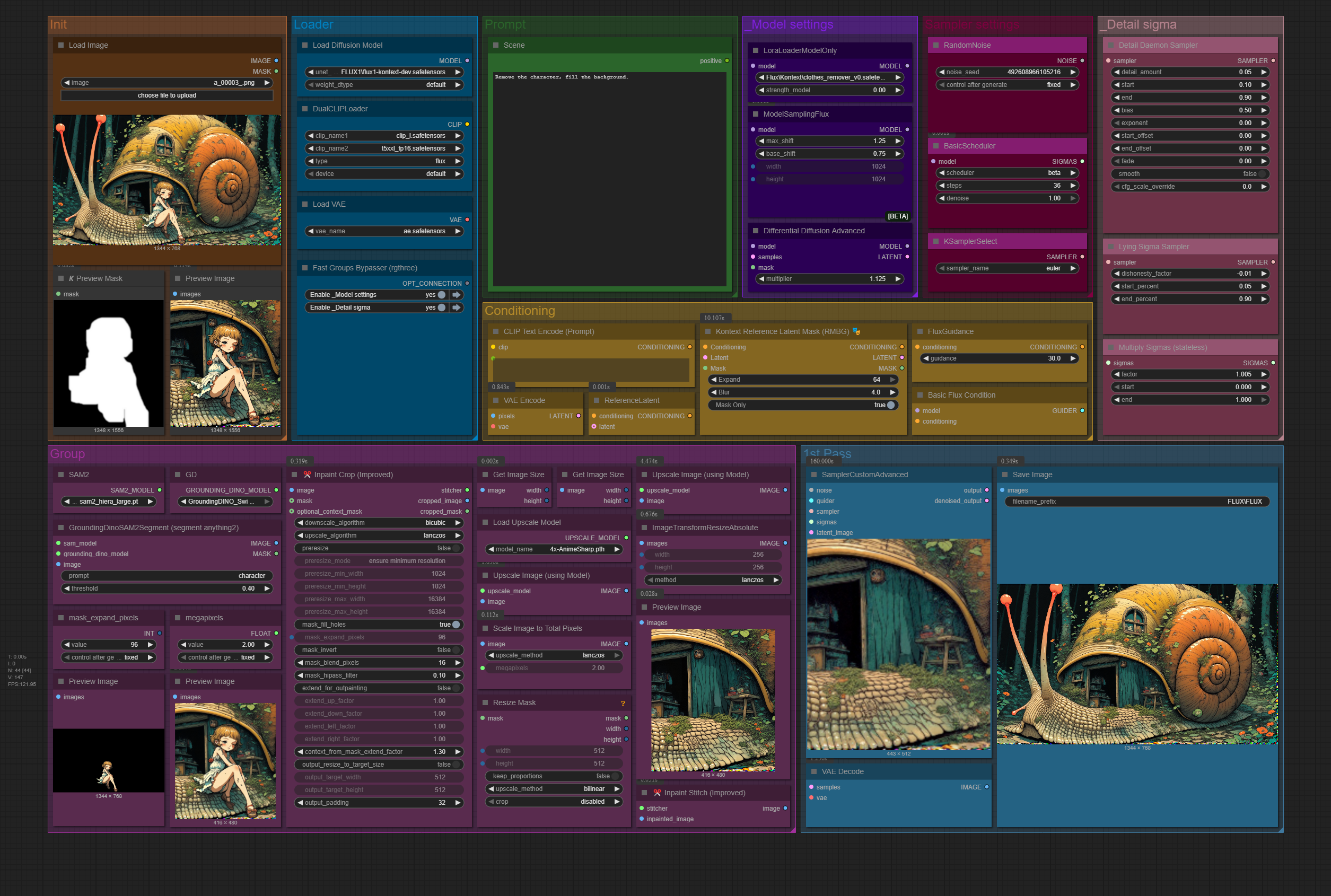
Task: Collapse the Save Image node with its title dot
Action: (x=1005, y=475)
